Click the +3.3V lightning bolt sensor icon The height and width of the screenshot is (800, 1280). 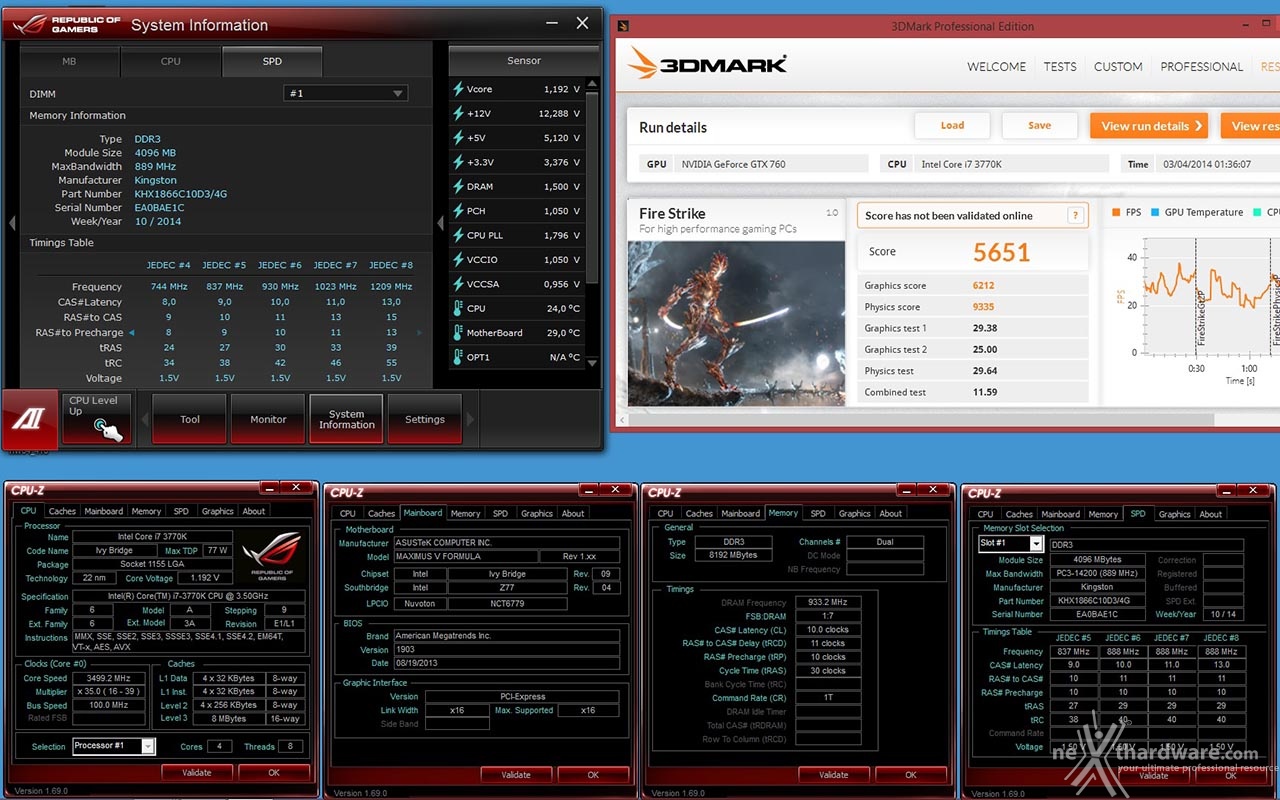click(458, 162)
